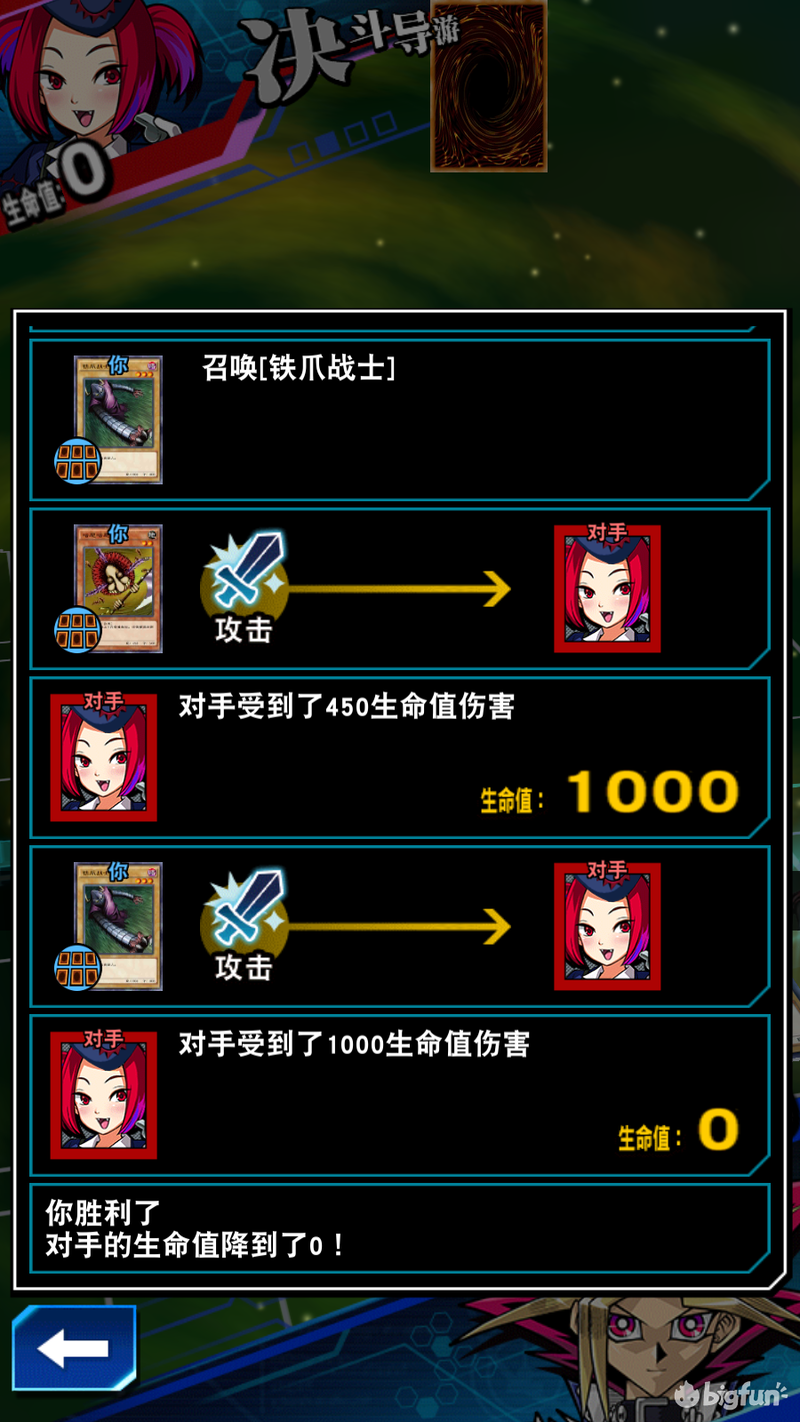Image resolution: width=800 pixels, height=1422 pixels.
Task: Tap the first attacking monster card thumbnail
Action: tap(118, 588)
